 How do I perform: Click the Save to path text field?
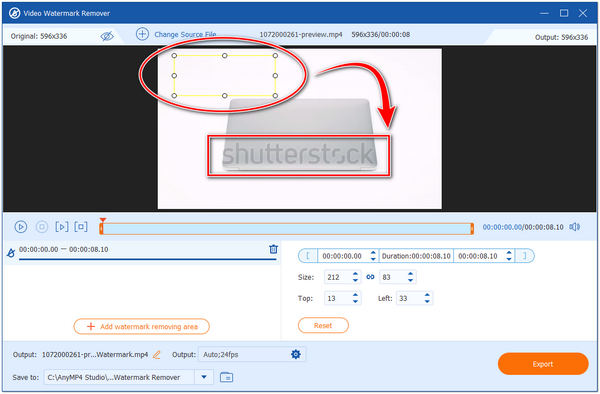click(119, 377)
